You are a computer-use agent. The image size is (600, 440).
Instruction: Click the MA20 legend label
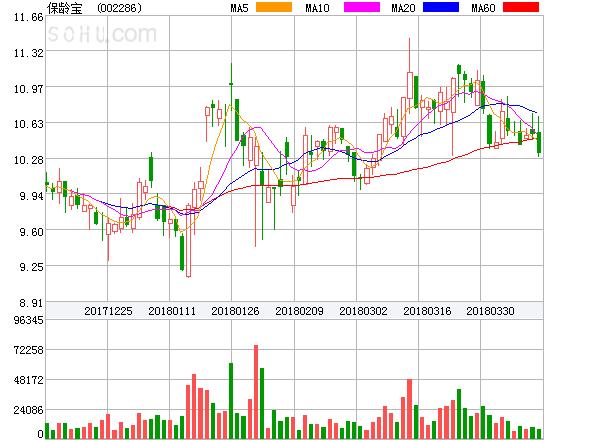pyautogui.click(x=403, y=8)
